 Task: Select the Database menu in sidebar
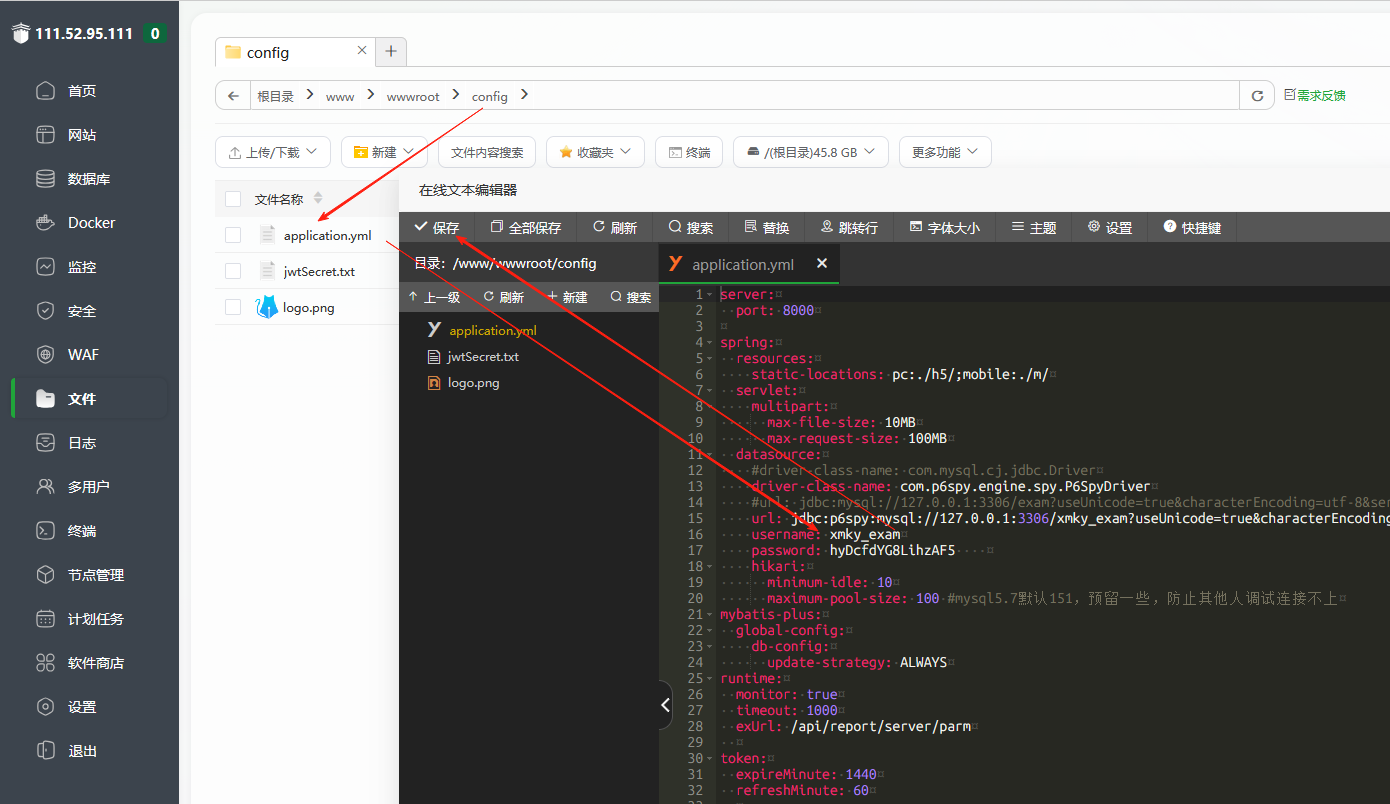click(88, 179)
